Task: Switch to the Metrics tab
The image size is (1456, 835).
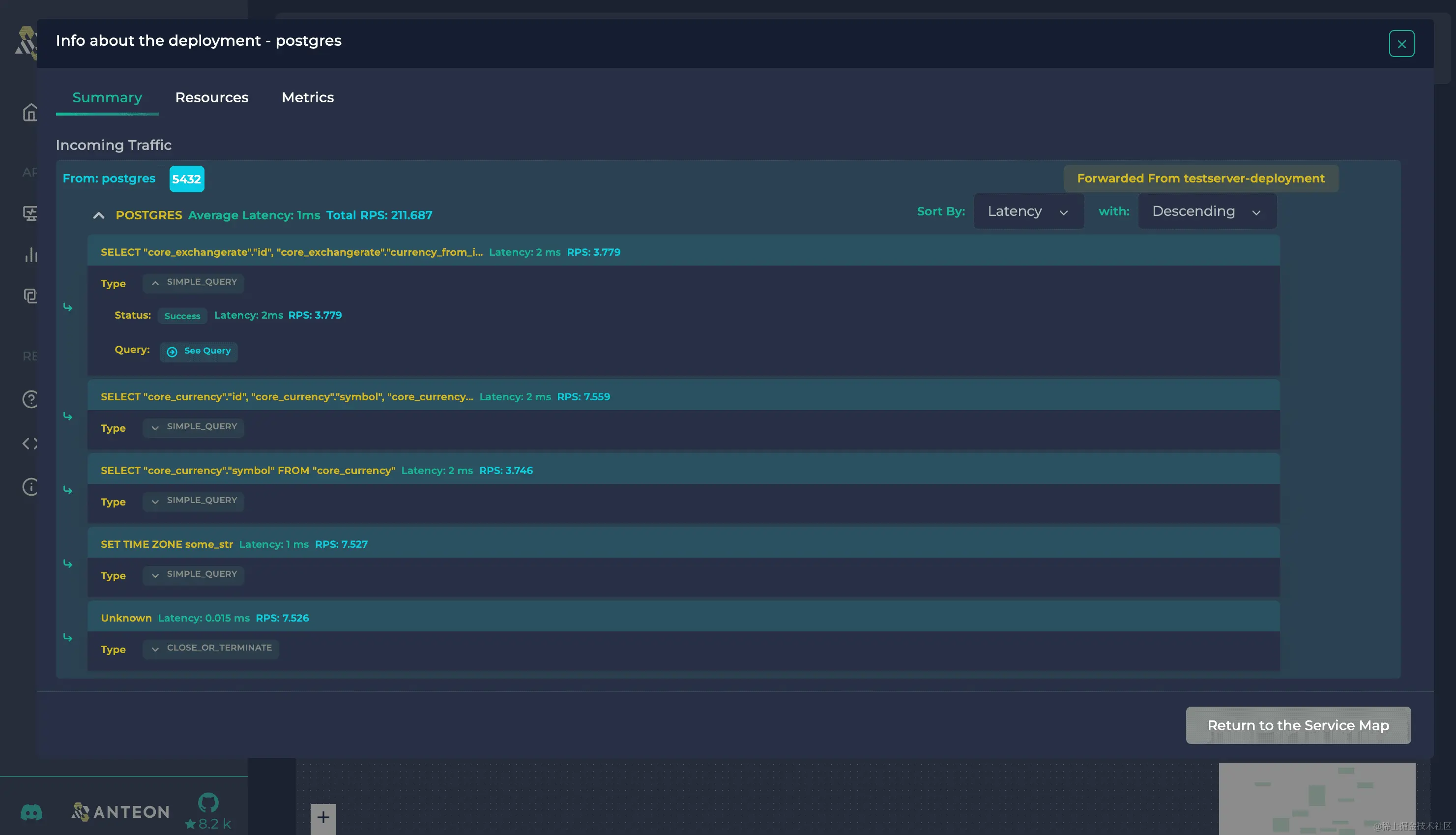Action: coord(307,97)
